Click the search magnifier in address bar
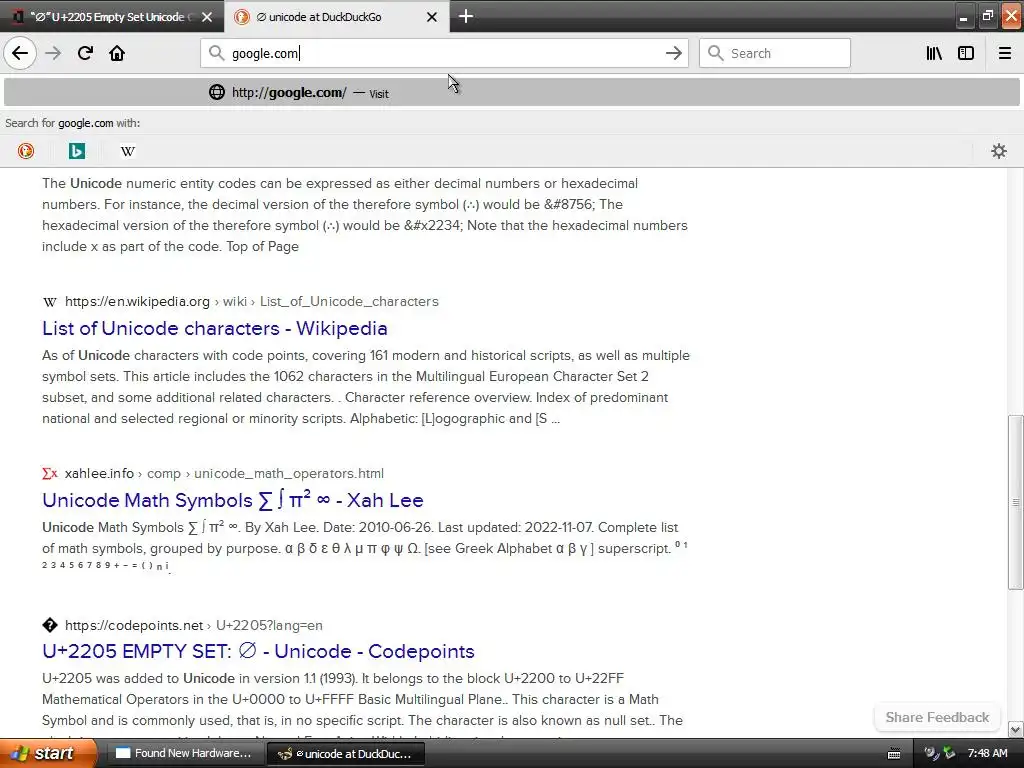Image resolution: width=1024 pixels, height=768 pixels. [216, 53]
